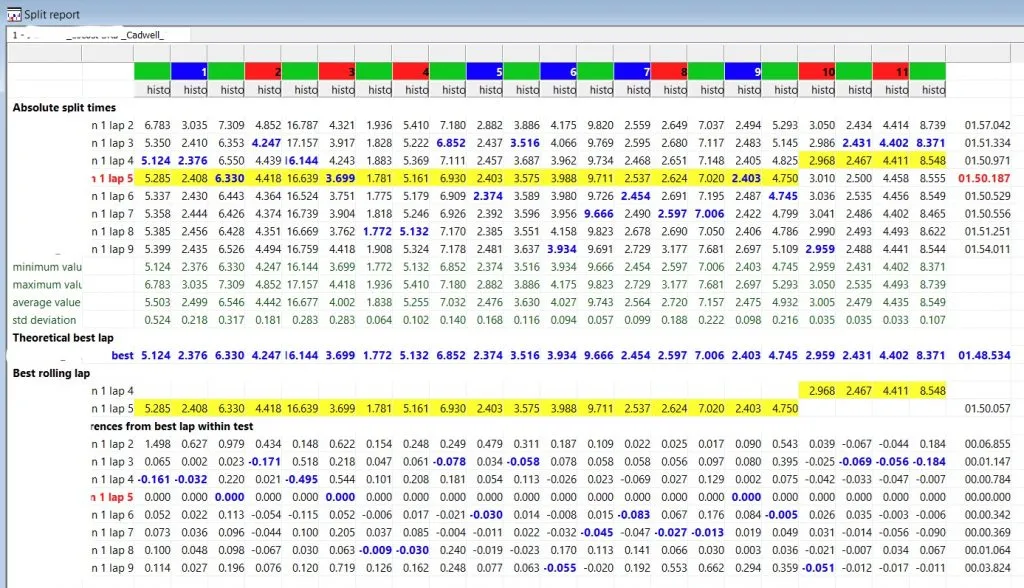
Task: Click the differences from best lap heading
Action: click(172, 426)
